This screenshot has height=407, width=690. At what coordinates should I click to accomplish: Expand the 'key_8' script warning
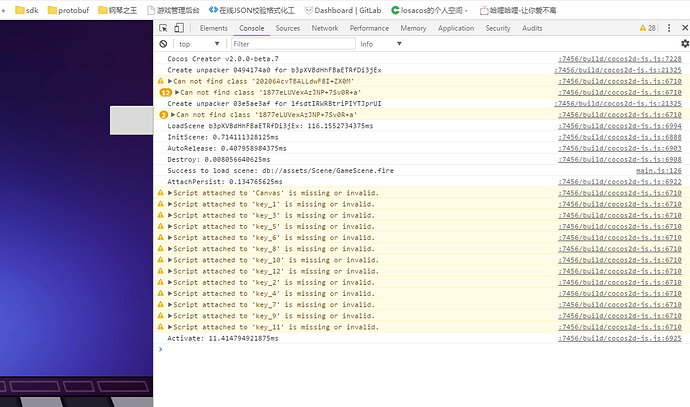[x=169, y=249]
